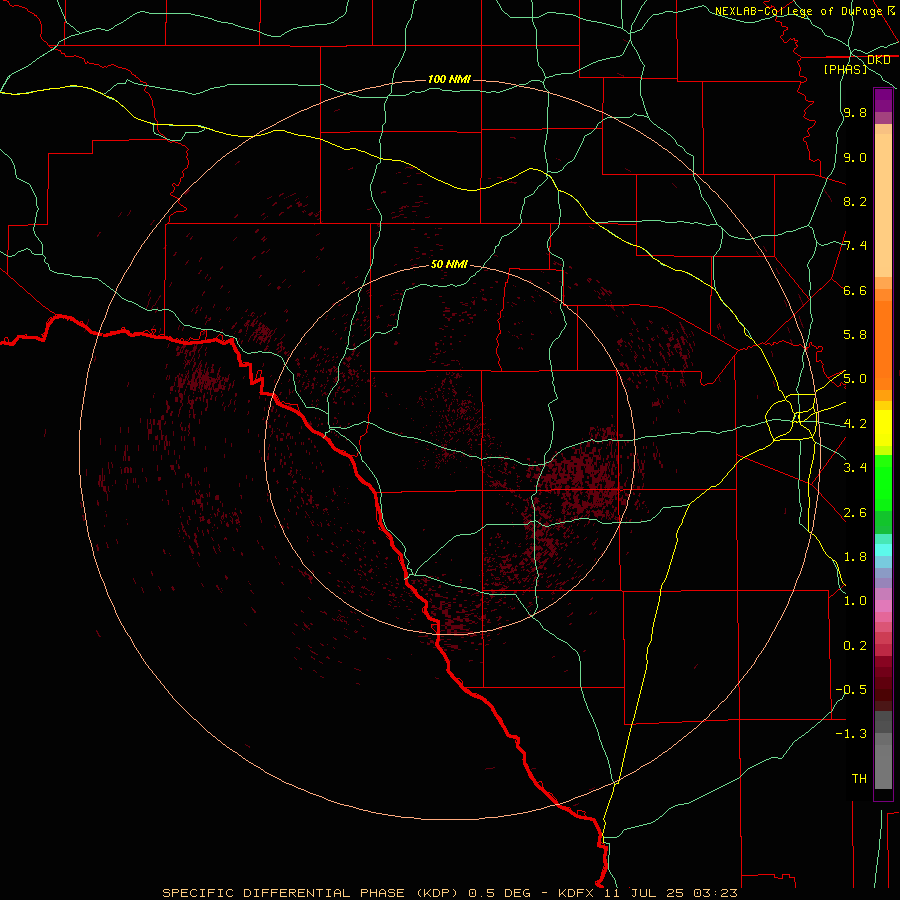This screenshot has height=900, width=900.
Task: Click the 50 NMI range ring label
Action: [x=449, y=264]
